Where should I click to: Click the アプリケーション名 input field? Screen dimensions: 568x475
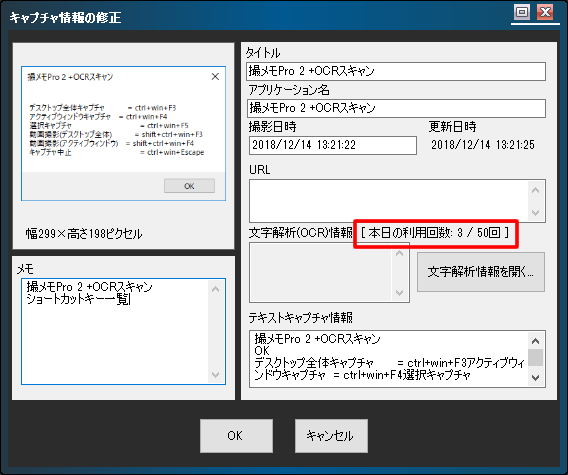coord(396,108)
